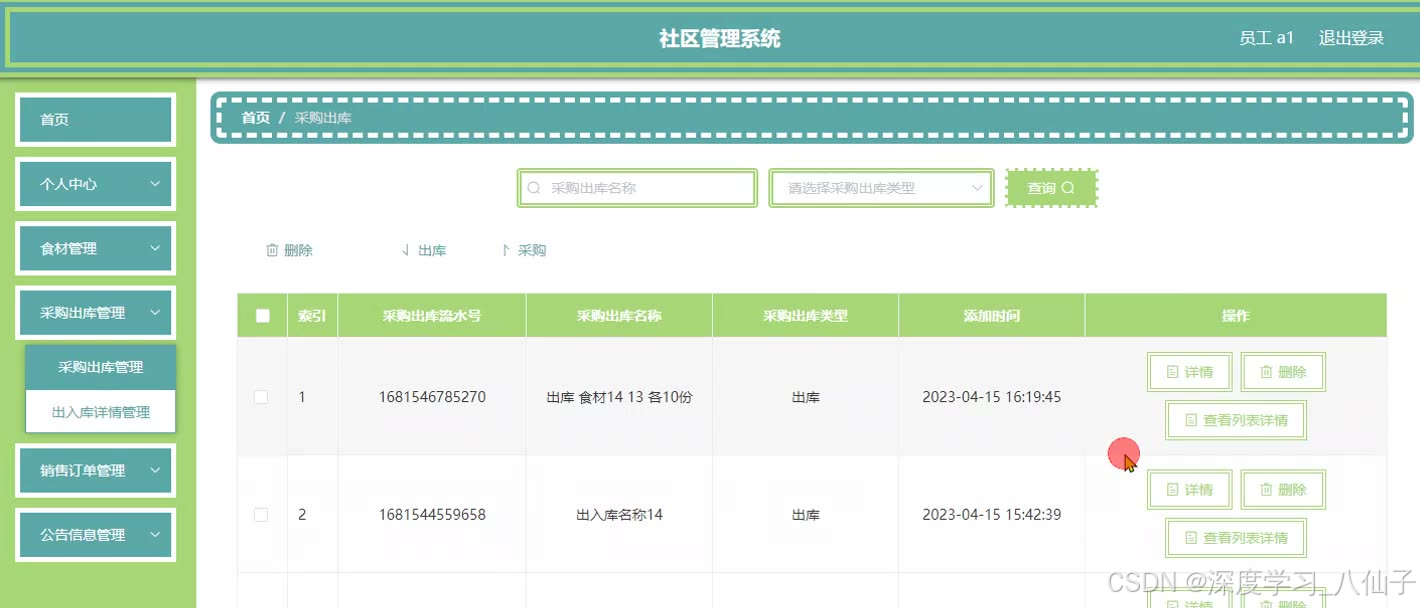Open the 请选择采购出库类型 dropdown
1420x608 pixels.
click(880, 187)
